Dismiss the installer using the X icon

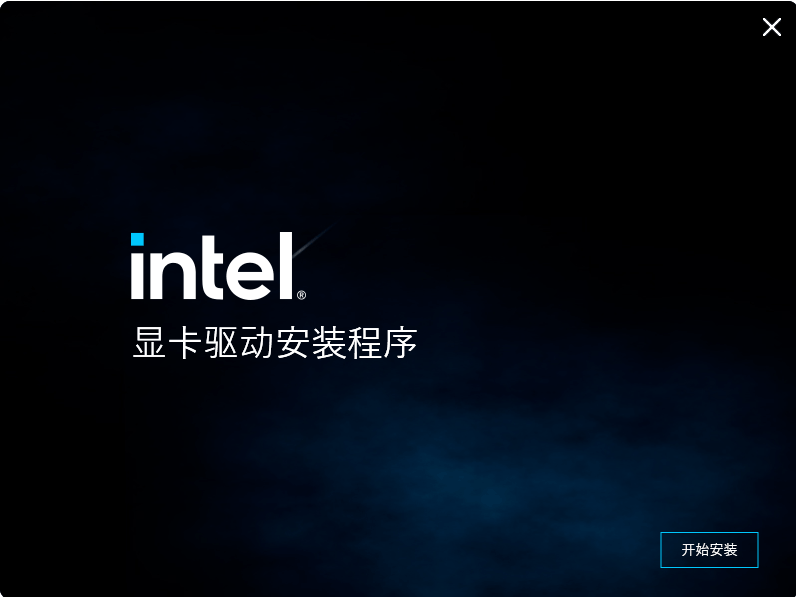[x=772, y=27]
